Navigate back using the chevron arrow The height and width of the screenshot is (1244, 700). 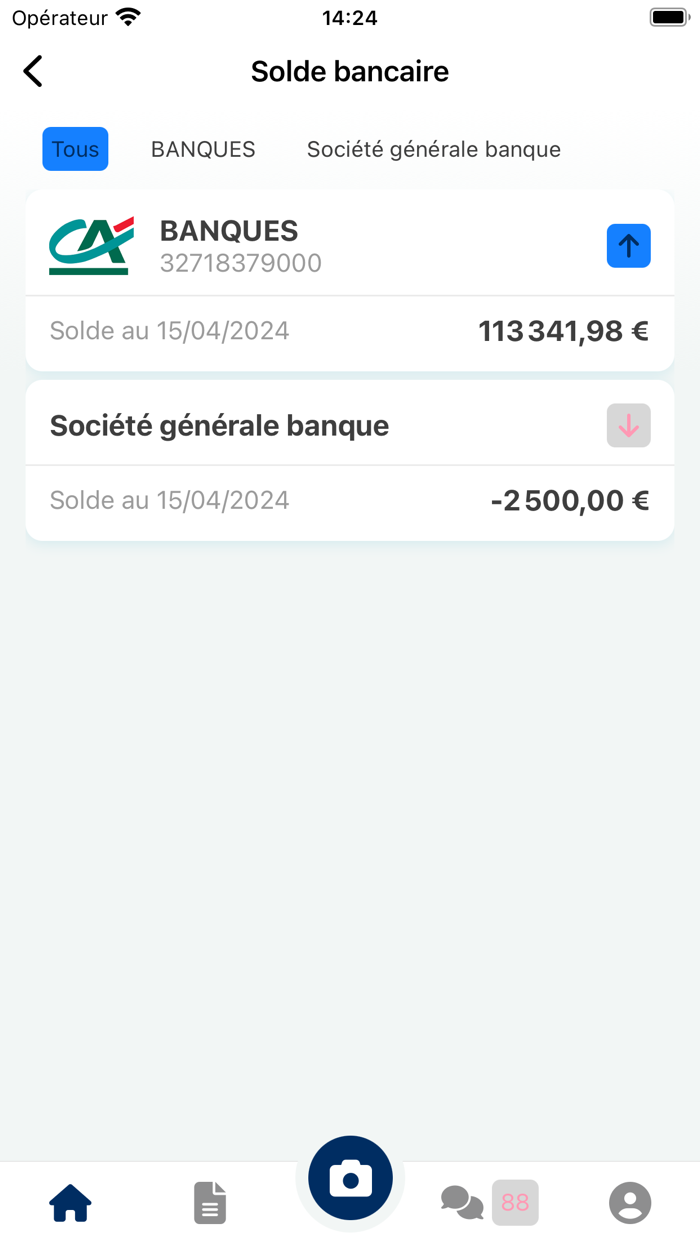32,71
